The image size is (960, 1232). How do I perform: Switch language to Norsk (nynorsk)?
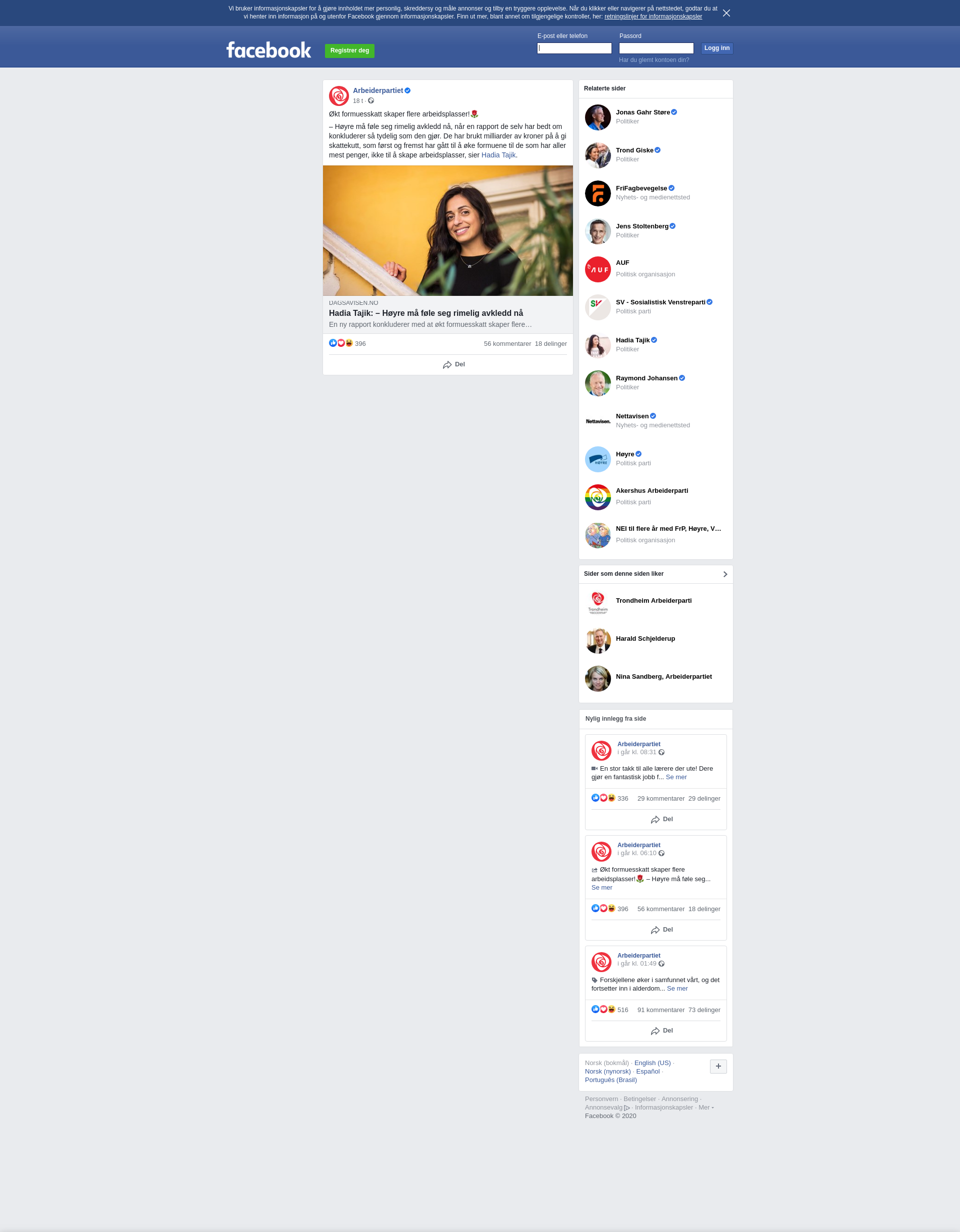point(608,1071)
